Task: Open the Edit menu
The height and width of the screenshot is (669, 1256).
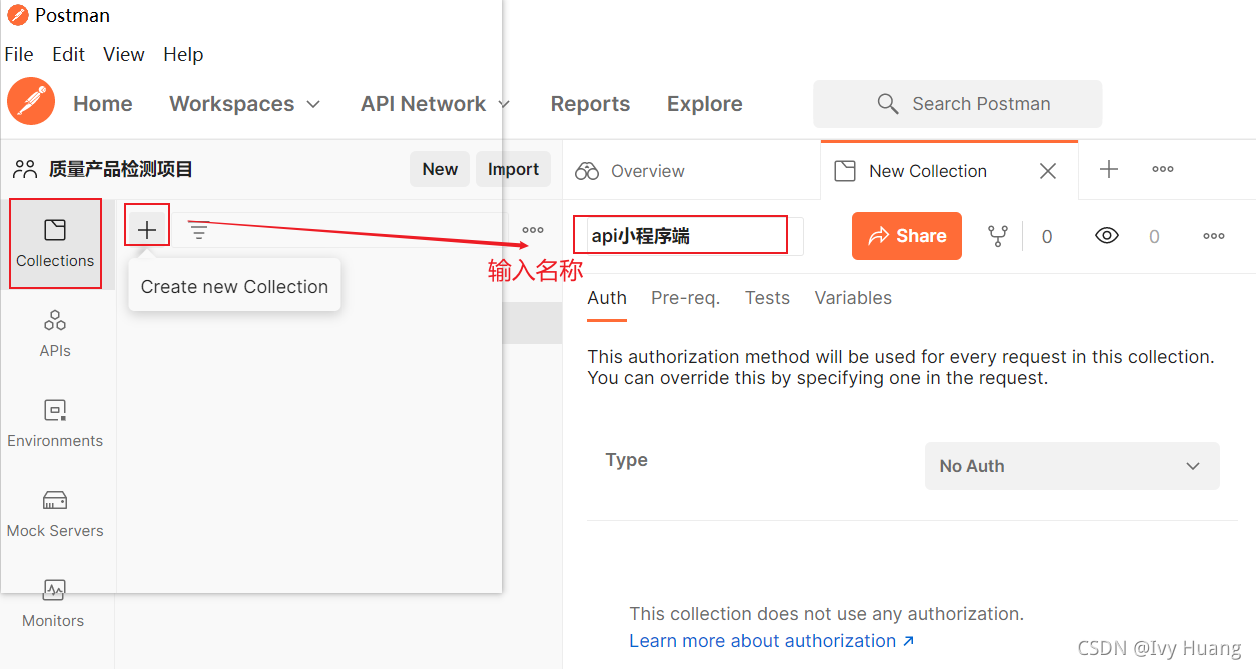Action: pos(69,54)
